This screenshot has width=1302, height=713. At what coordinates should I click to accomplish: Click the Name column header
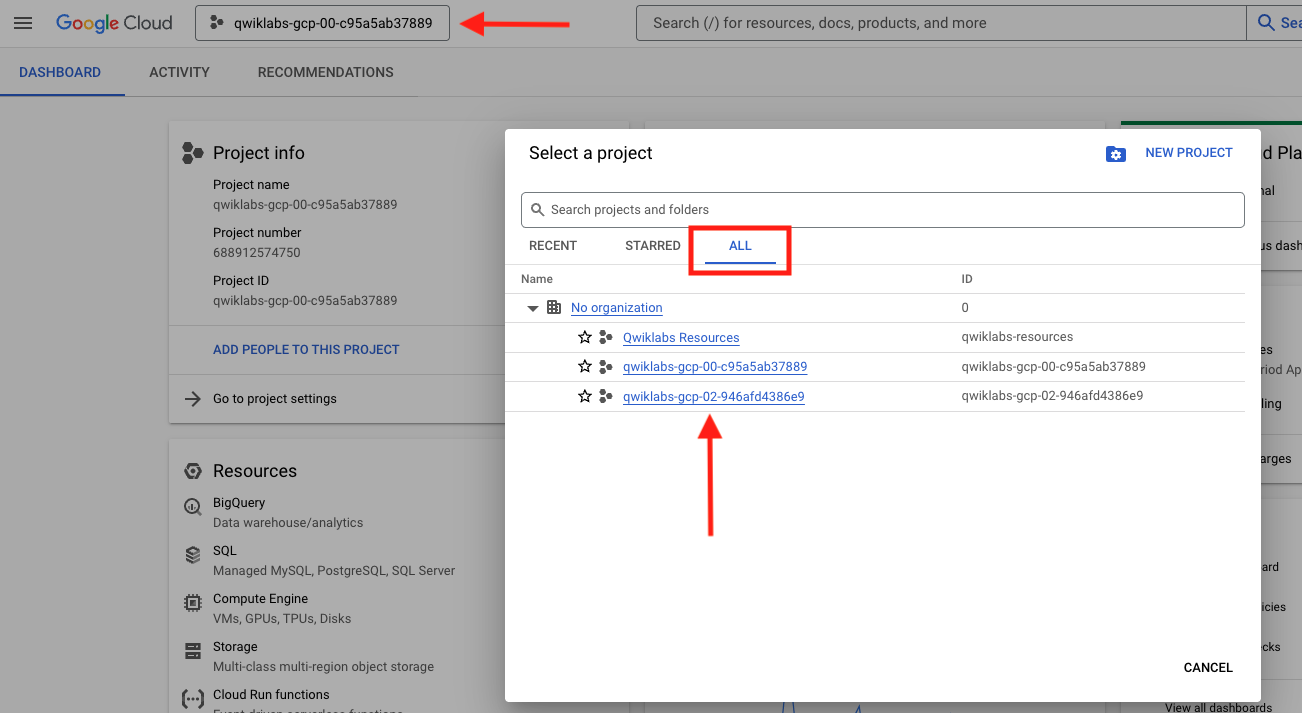[x=537, y=279]
